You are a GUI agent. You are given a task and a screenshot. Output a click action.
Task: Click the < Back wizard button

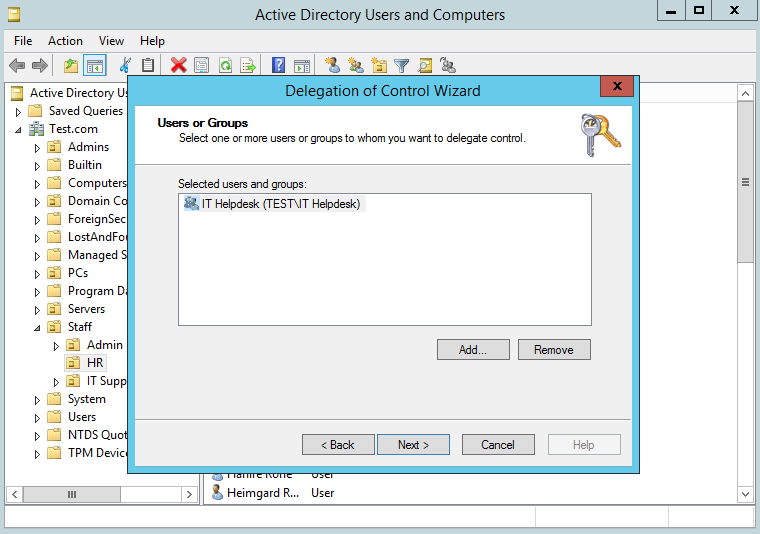tap(338, 444)
